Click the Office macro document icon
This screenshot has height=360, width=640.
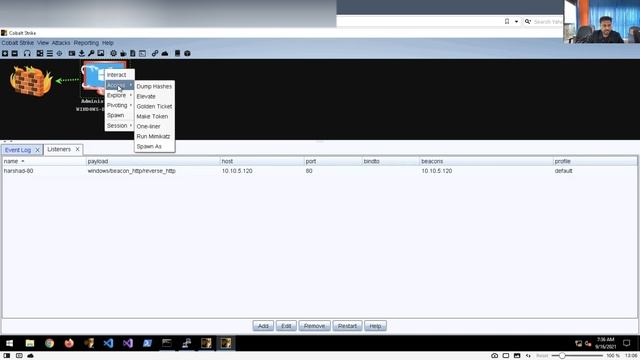133,53
